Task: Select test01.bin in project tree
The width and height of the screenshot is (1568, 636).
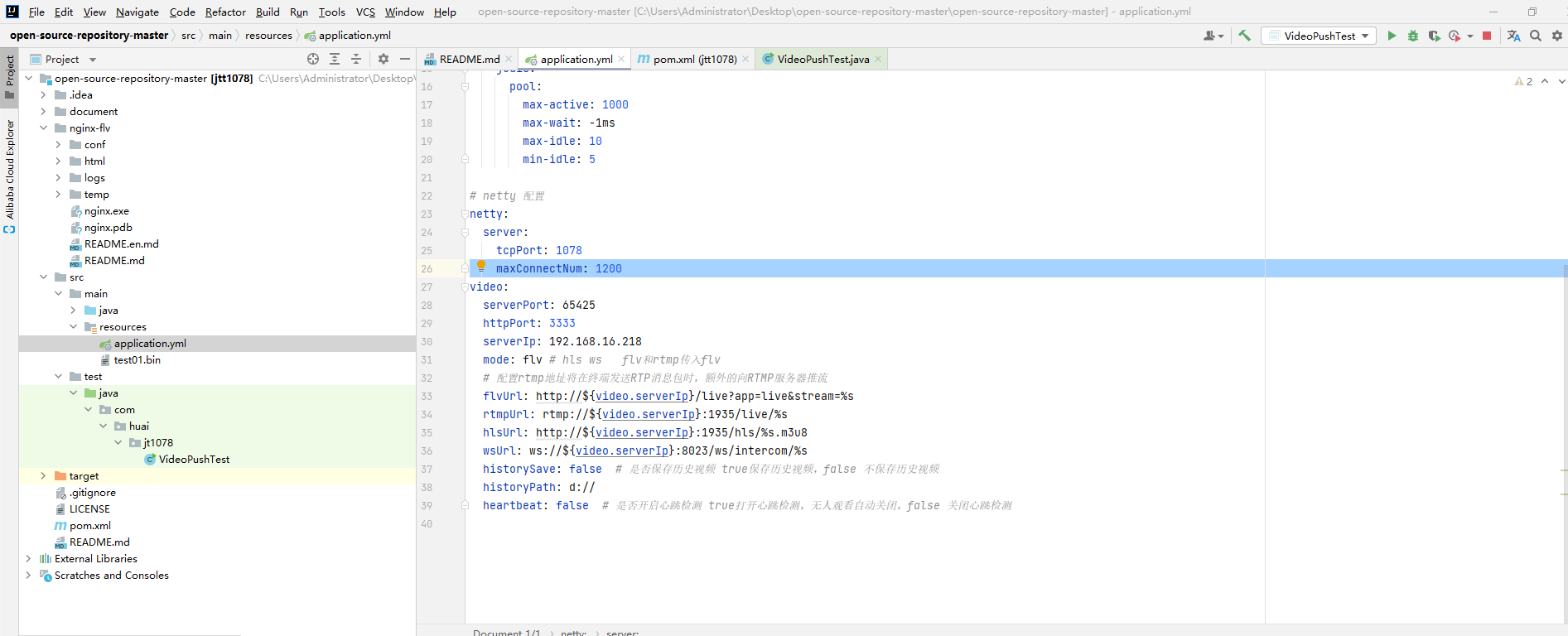Action: pyautogui.click(x=137, y=360)
